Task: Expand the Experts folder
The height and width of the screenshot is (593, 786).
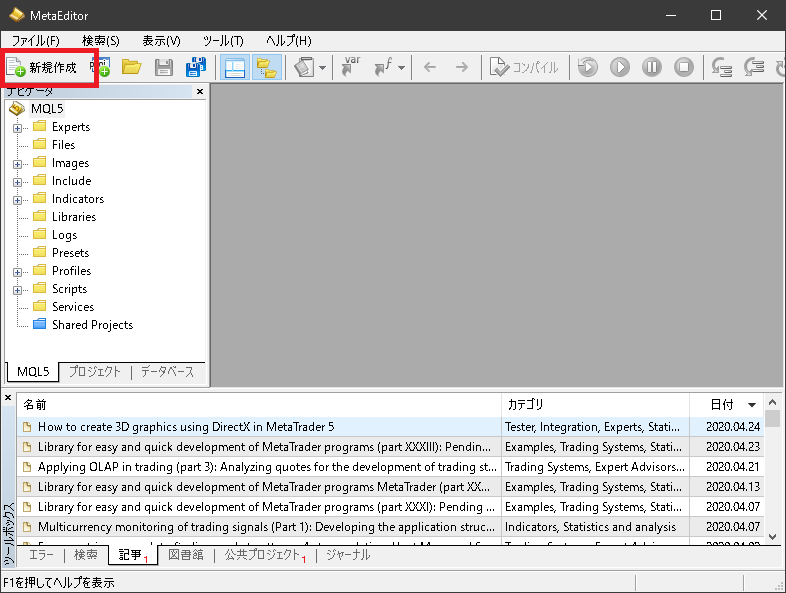Action: pos(18,128)
